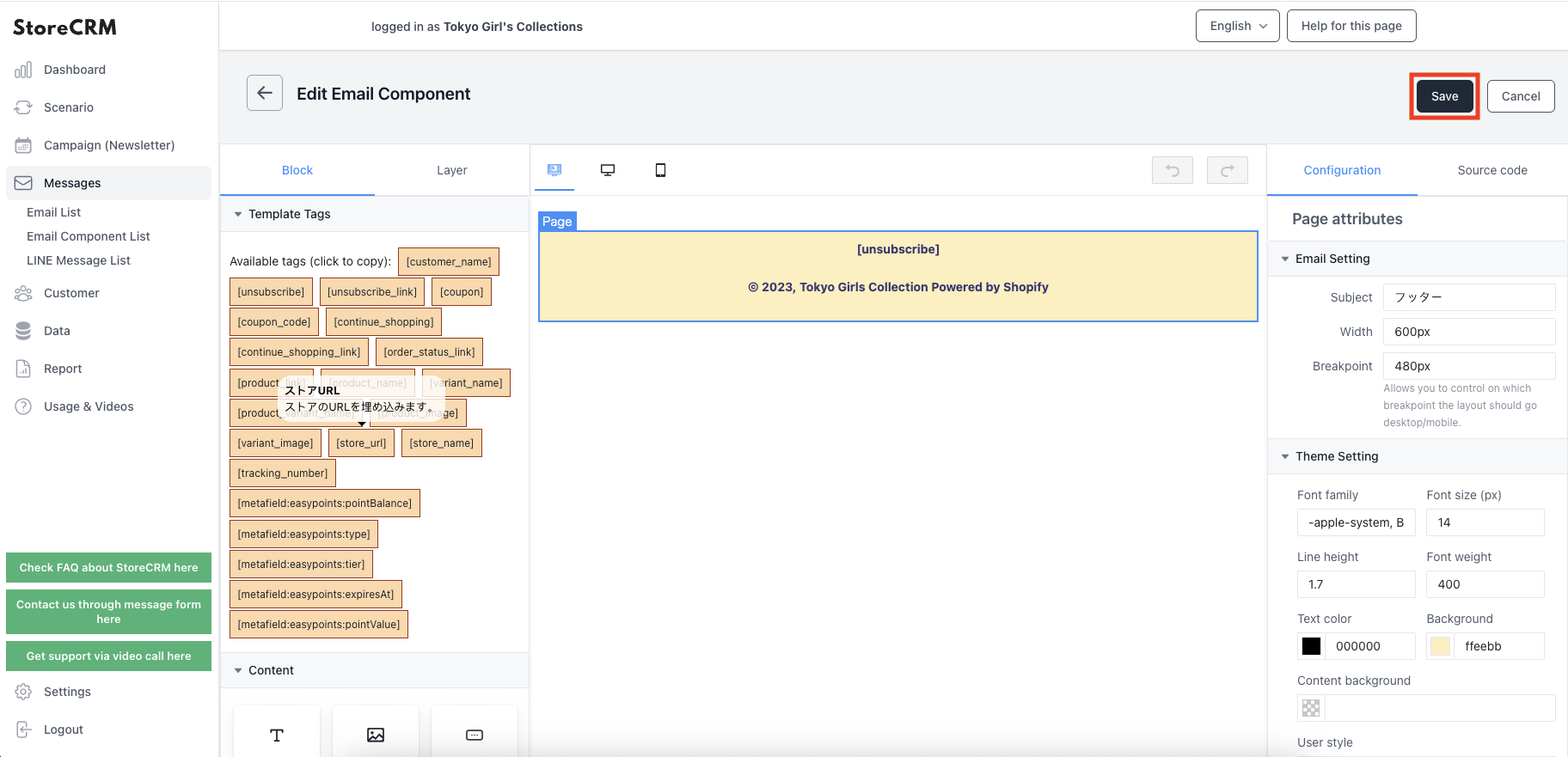
Task: Click the Scenario cycle icon
Action: click(23, 107)
